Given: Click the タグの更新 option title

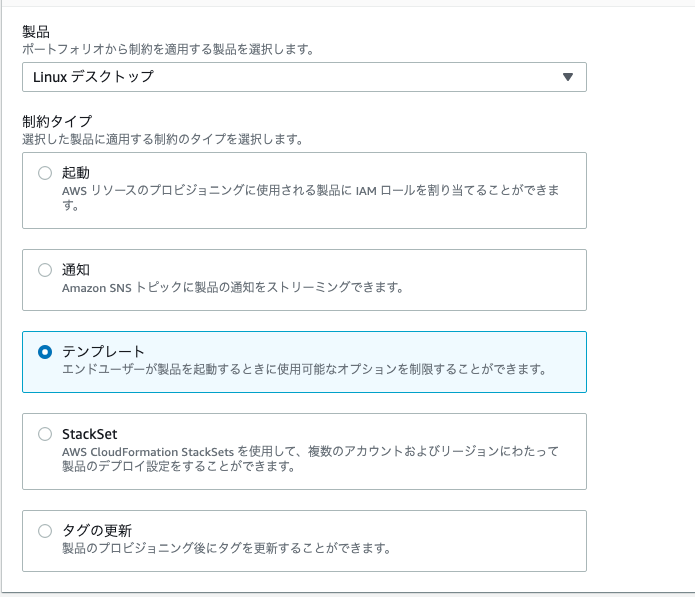Looking at the screenshot, I should coord(97,531).
